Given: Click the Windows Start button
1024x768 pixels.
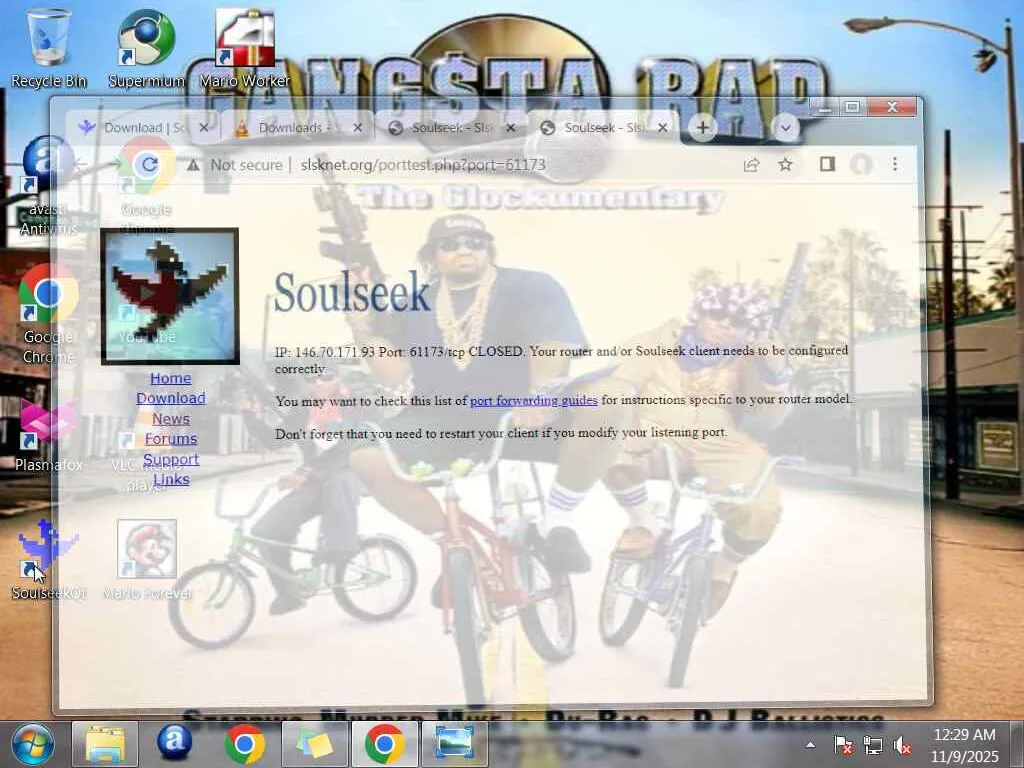Looking at the screenshot, I should point(31,744).
